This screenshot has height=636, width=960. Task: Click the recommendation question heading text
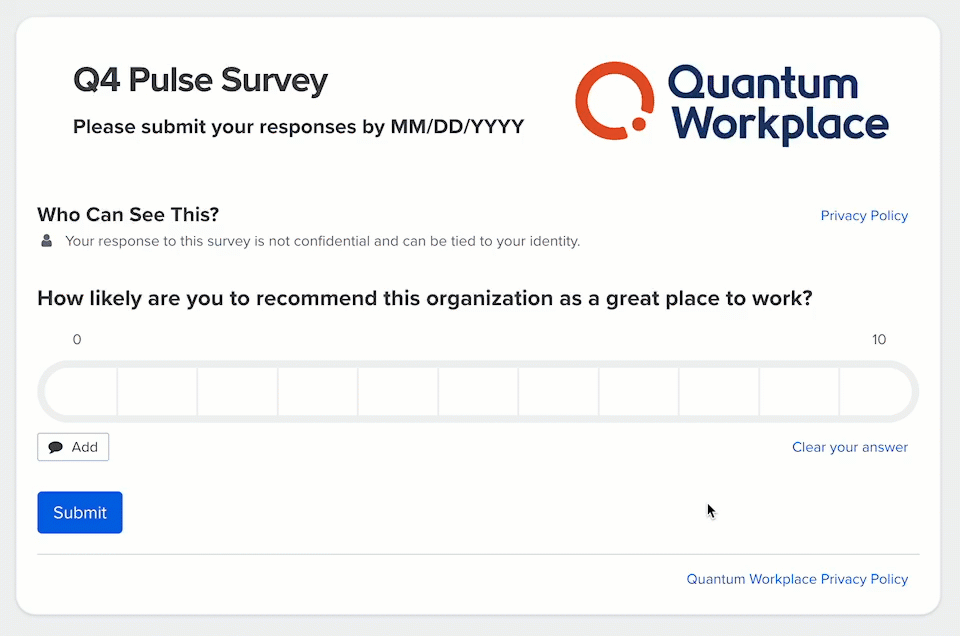pyautogui.click(x=424, y=298)
